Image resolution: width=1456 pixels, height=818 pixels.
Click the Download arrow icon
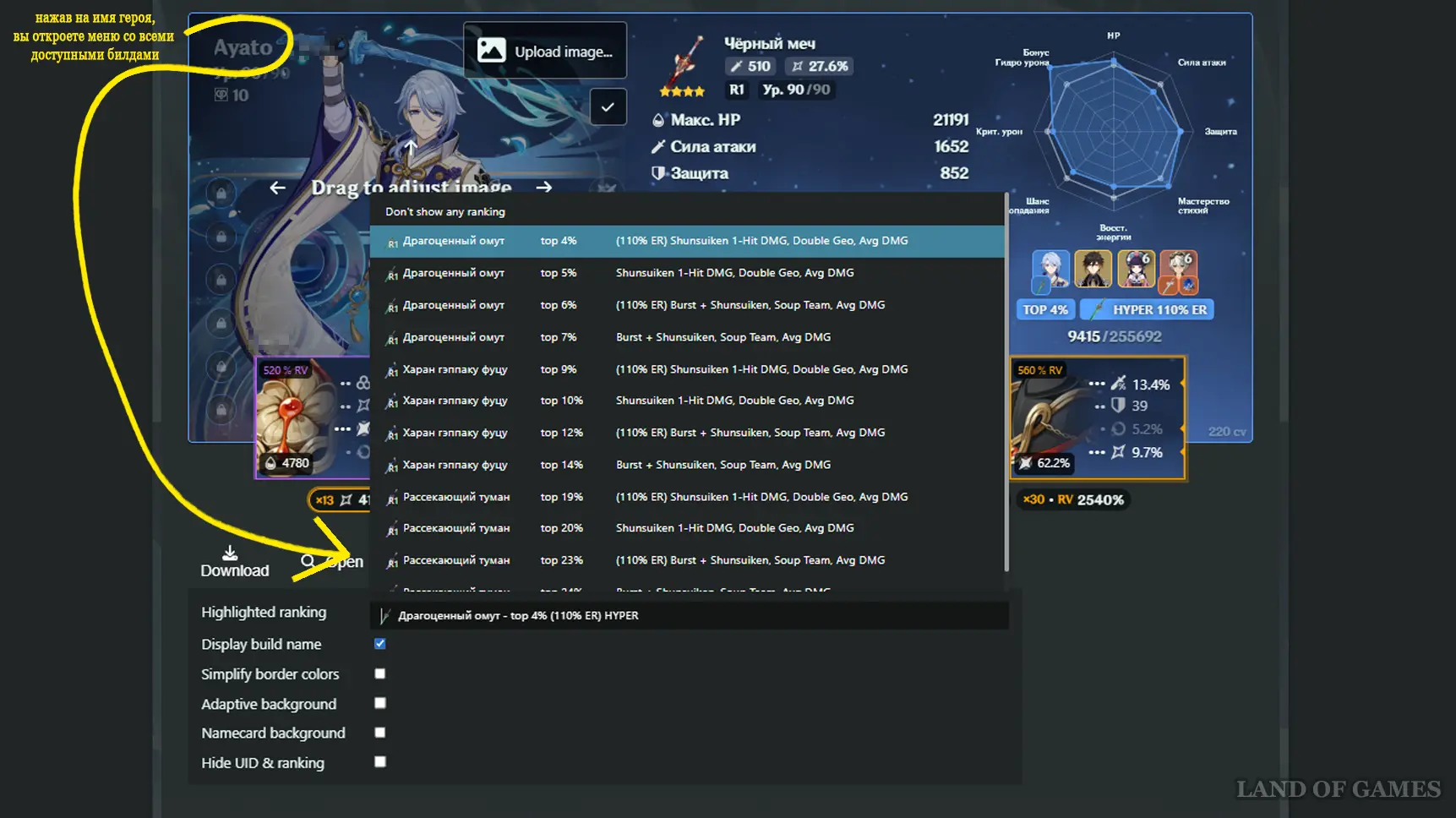[x=230, y=553]
